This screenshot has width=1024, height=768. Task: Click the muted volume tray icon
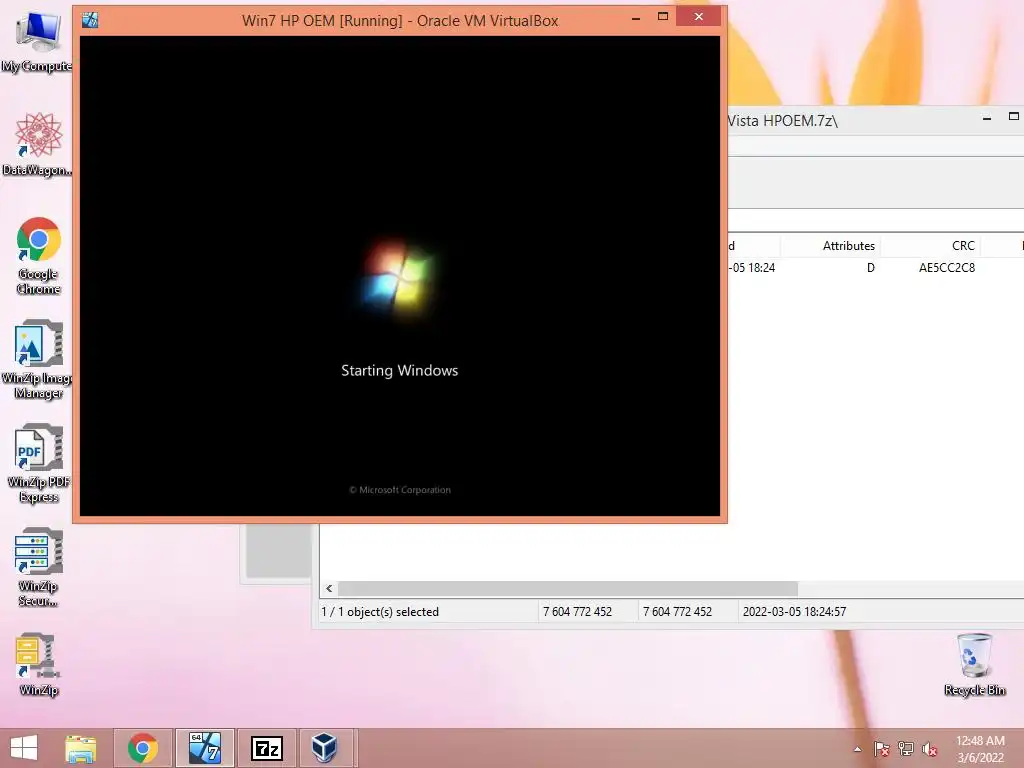click(x=929, y=749)
